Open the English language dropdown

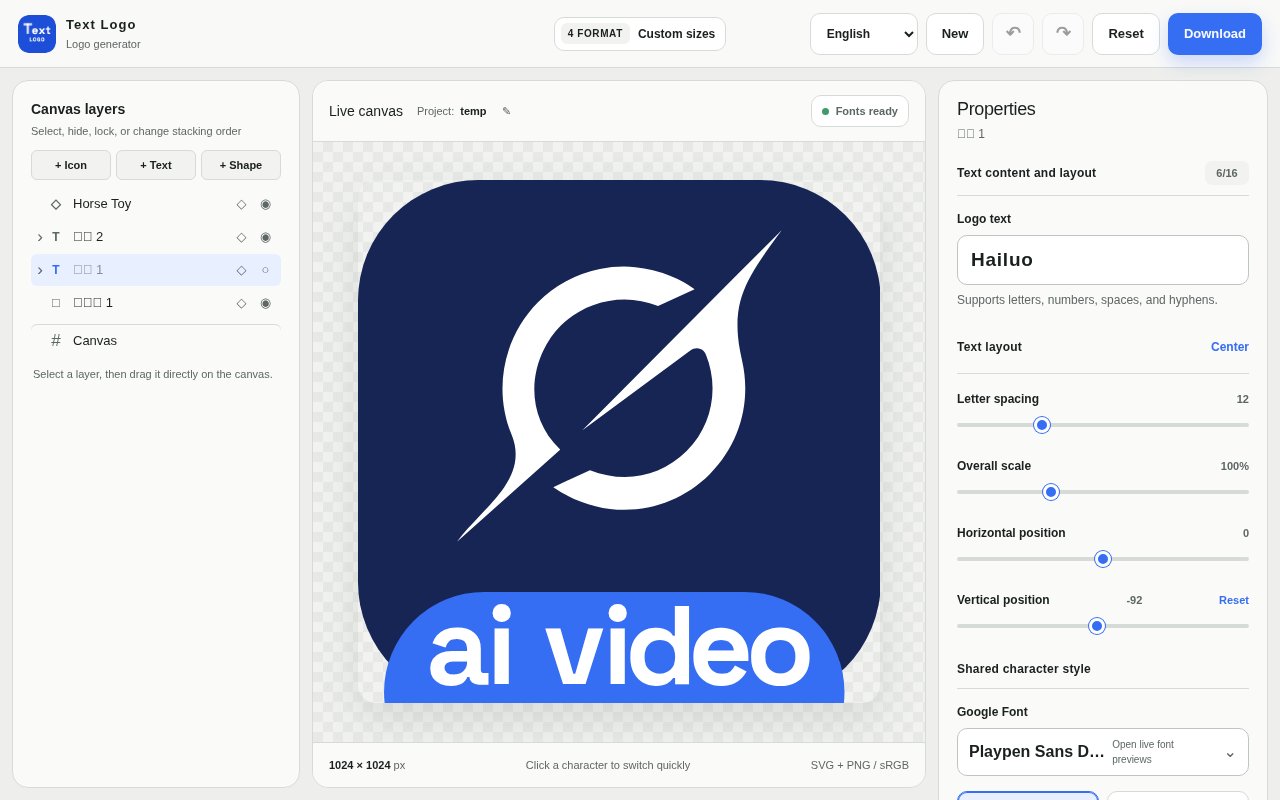[x=864, y=34]
